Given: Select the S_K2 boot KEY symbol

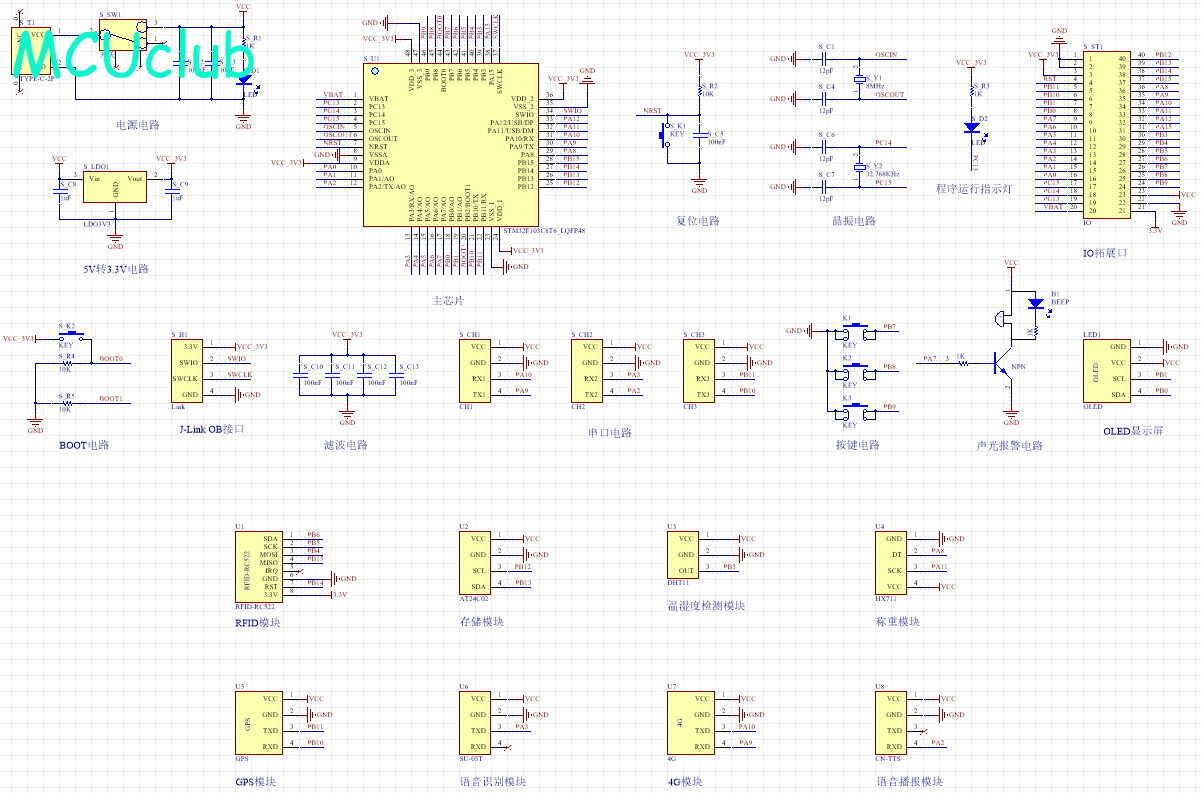Looking at the screenshot, I should 72,336.
